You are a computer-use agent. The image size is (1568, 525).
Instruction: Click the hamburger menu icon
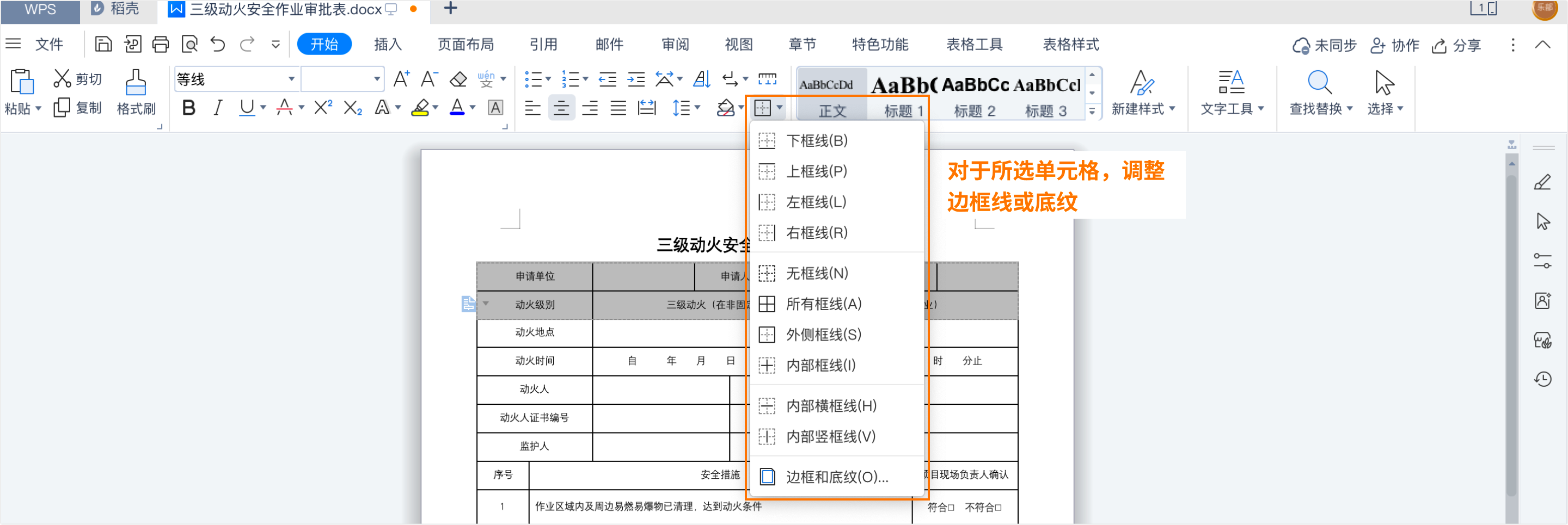tap(14, 44)
